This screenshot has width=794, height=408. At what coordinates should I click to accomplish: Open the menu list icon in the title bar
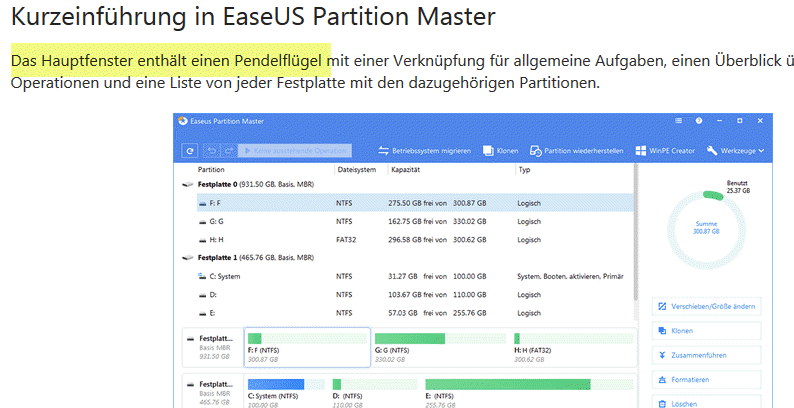point(679,121)
